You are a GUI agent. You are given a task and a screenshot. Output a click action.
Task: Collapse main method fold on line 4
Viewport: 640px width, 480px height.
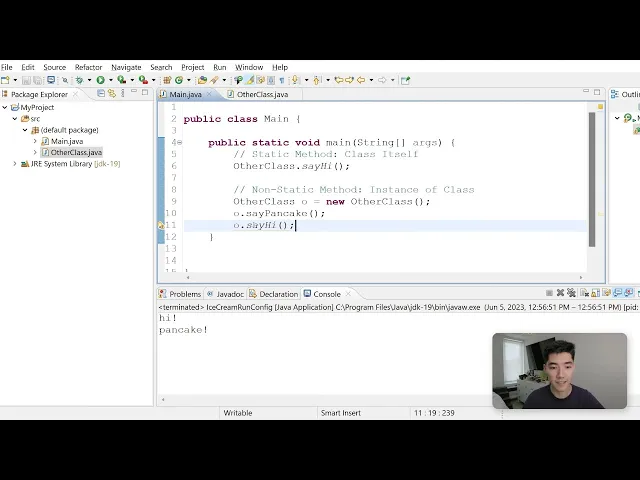(x=180, y=142)
